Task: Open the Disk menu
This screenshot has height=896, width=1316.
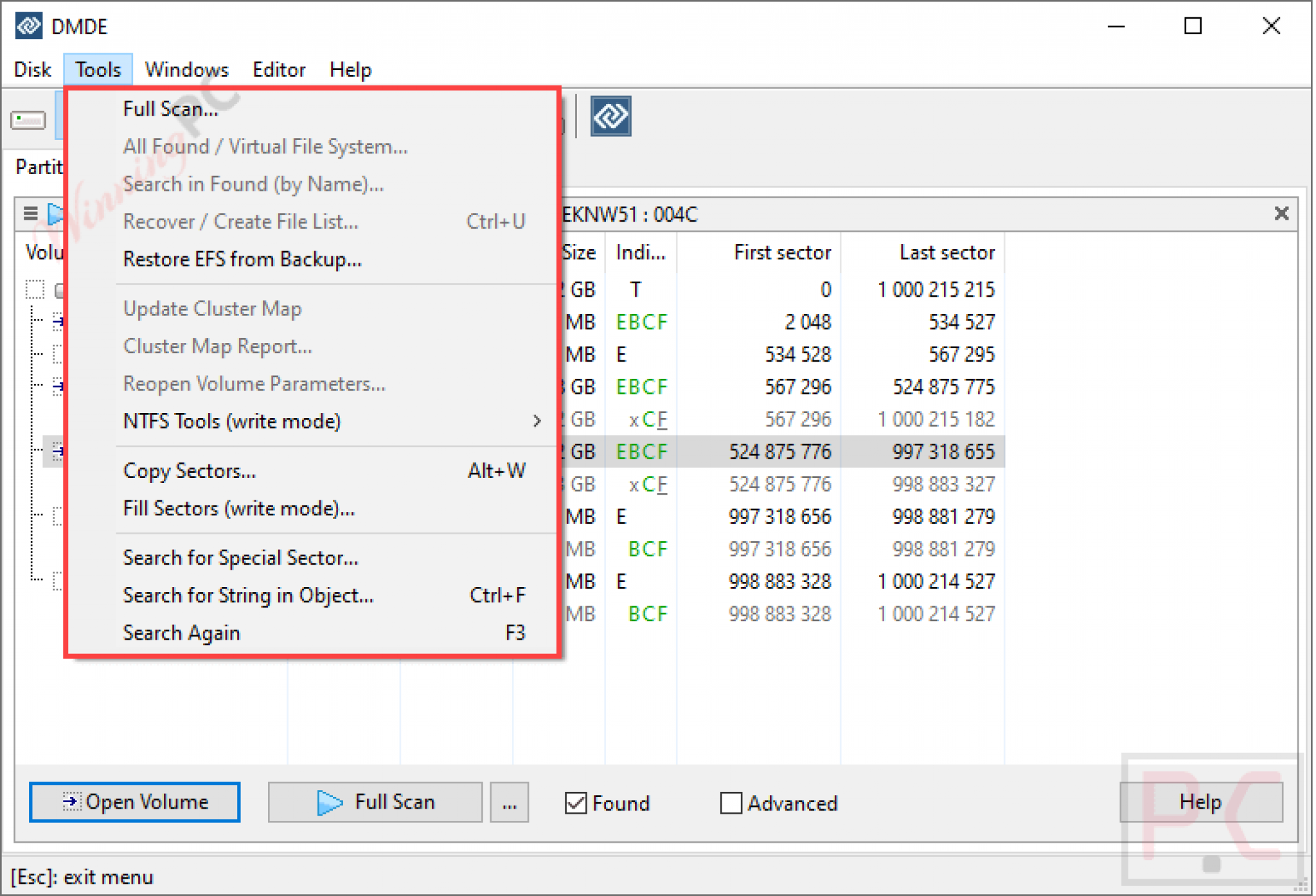Action: pyautogui.click(x=33, y=69)
